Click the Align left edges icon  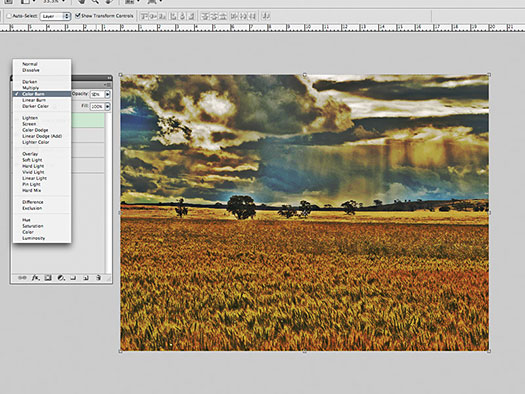point(174,16)
